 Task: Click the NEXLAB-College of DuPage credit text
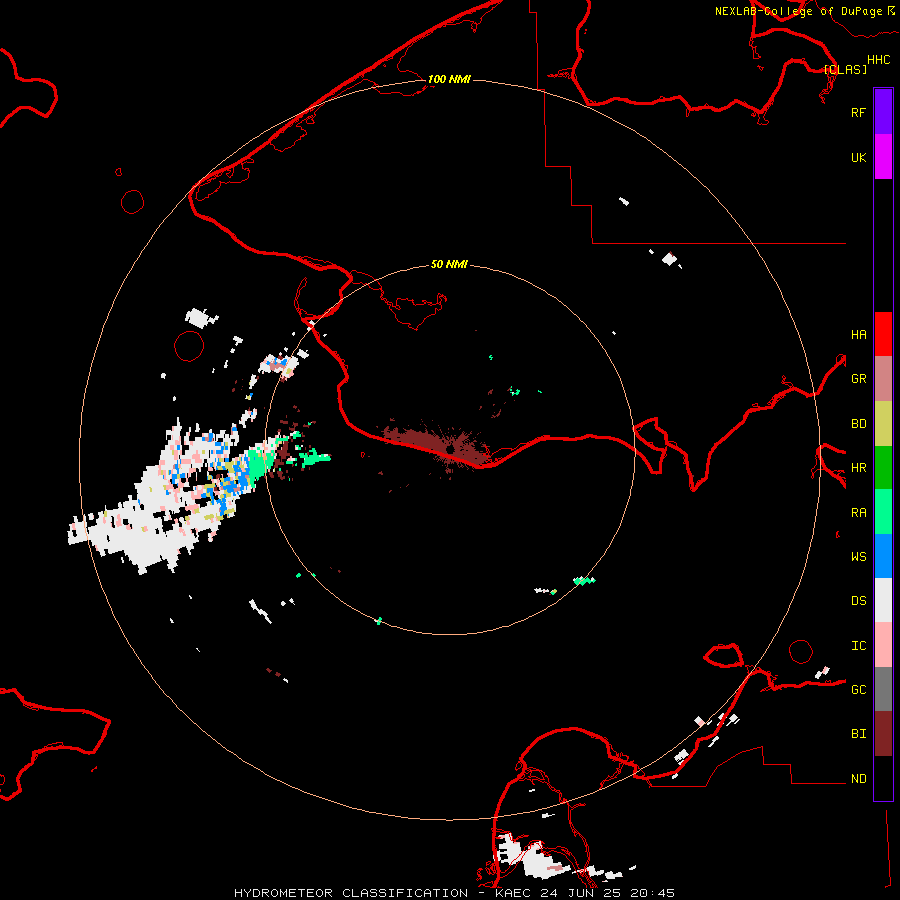point(798,11)
